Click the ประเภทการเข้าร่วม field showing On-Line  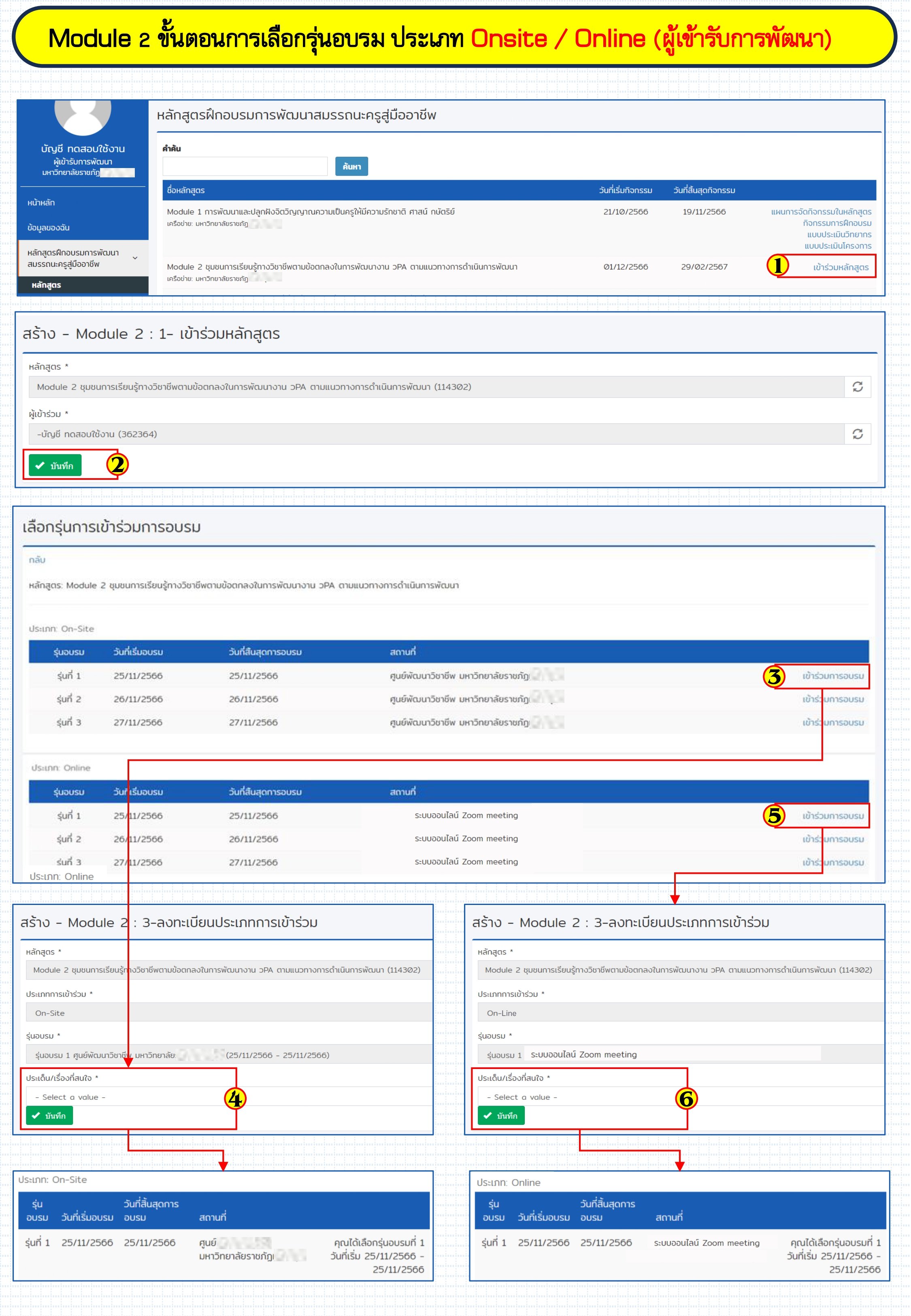point(680,1013)
